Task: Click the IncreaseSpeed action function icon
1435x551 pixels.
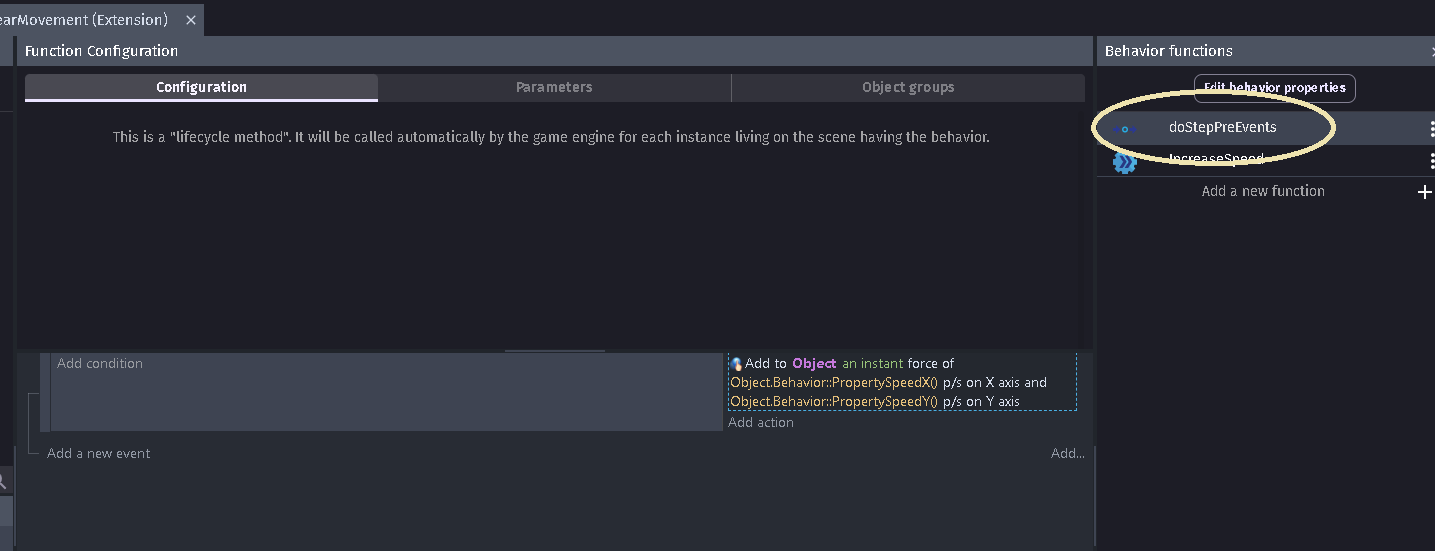Action: 1125,161
